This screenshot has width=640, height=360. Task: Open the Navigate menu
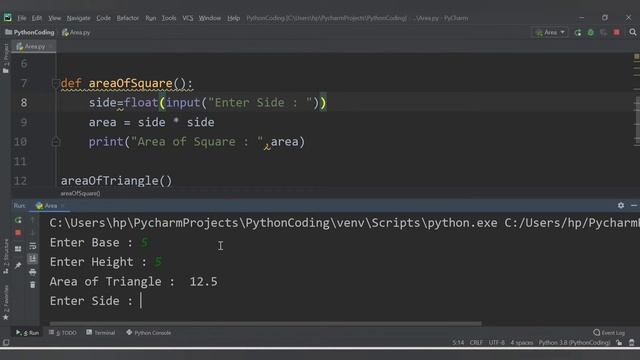tap(78, 18)
